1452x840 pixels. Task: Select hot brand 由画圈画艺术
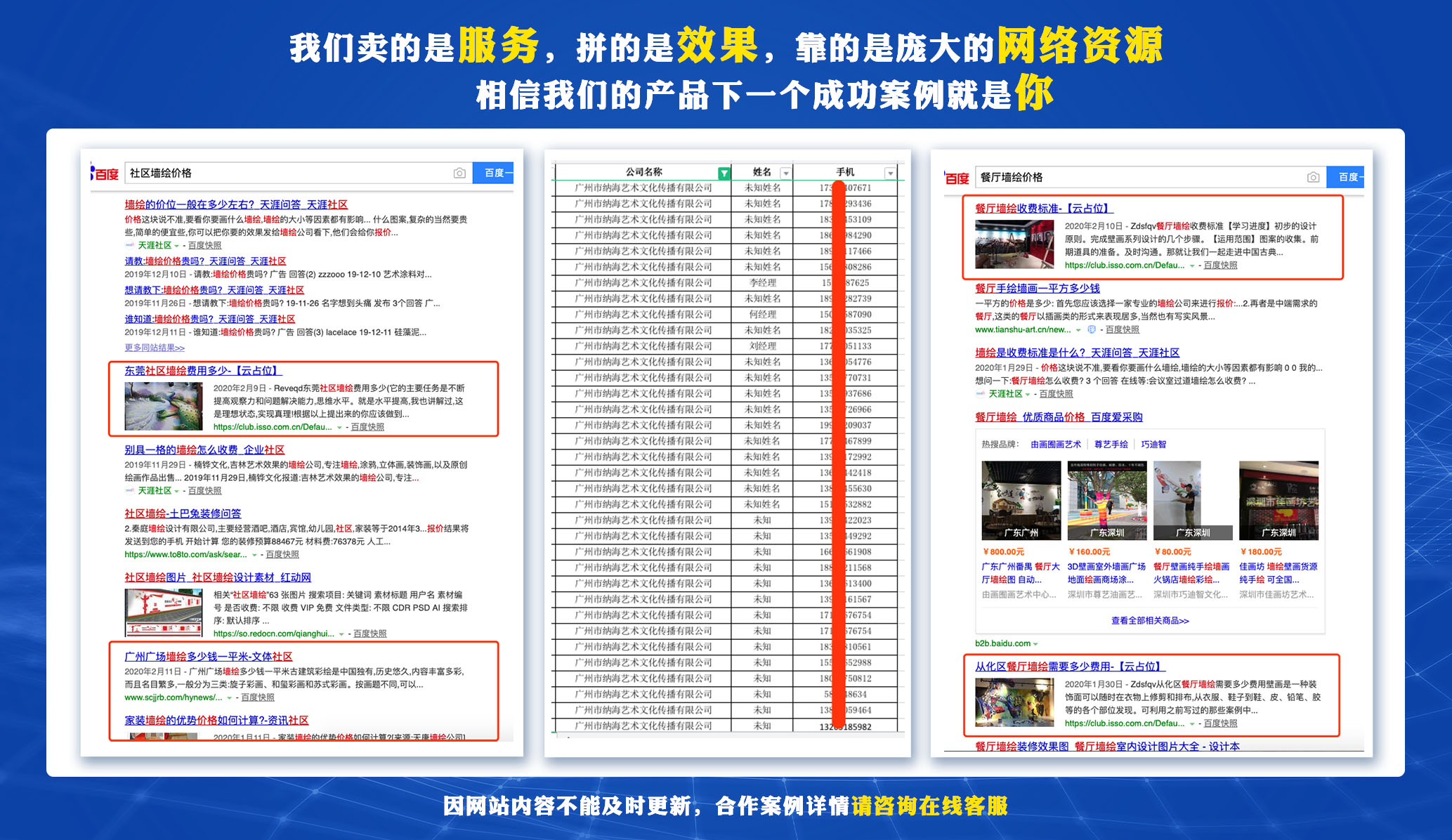tap(1055, 444)
